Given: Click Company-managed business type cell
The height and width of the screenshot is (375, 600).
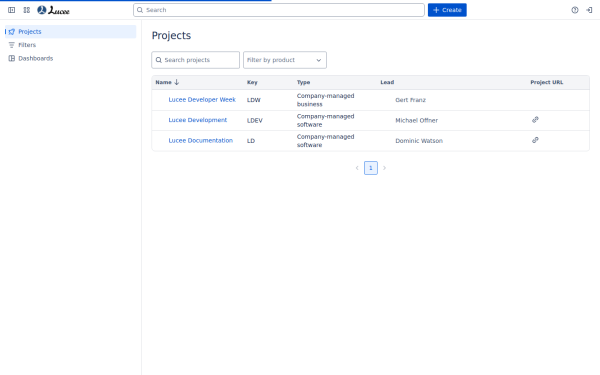Looking at the screenshot, I should coord(325,100).
